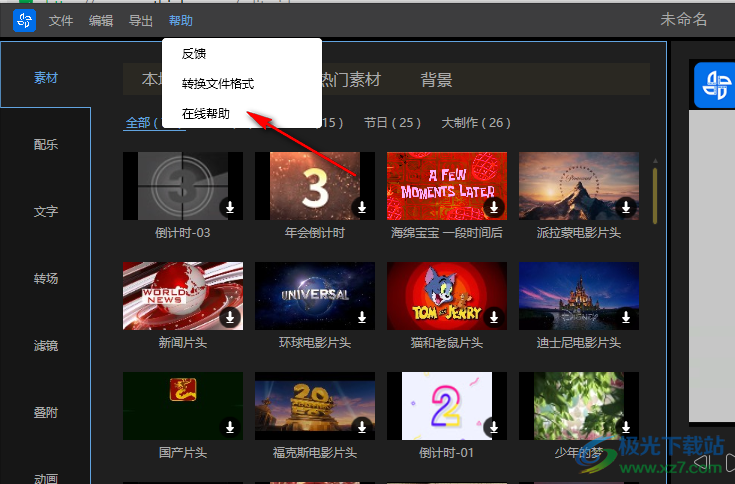Viewport: 735px width, 484px height.
Task: Download the 迪士尼电影片头 clip
Action: pyautogui.click(x=626, y=317)
